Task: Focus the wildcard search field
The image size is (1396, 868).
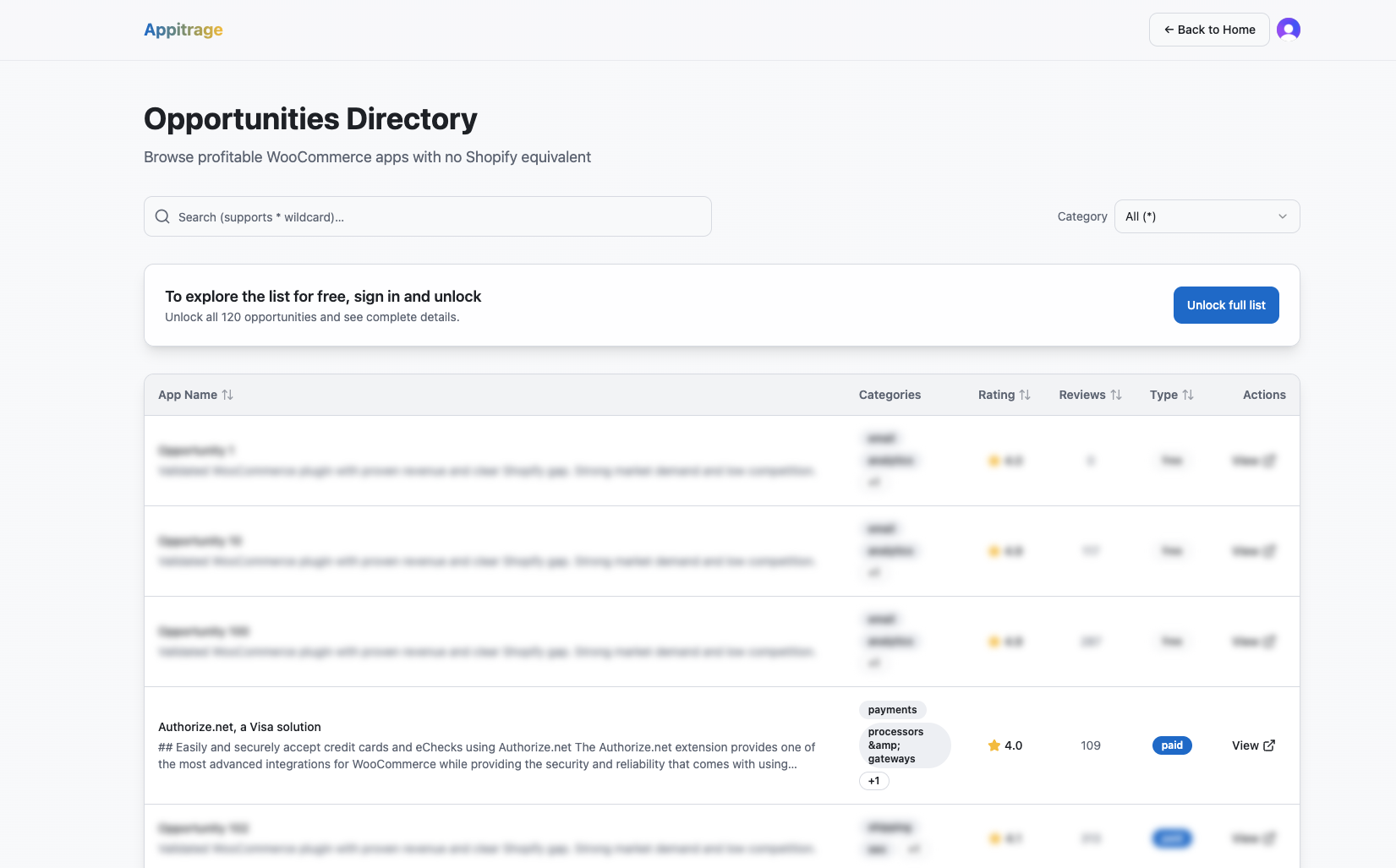Action: click(x=428, y=216)
